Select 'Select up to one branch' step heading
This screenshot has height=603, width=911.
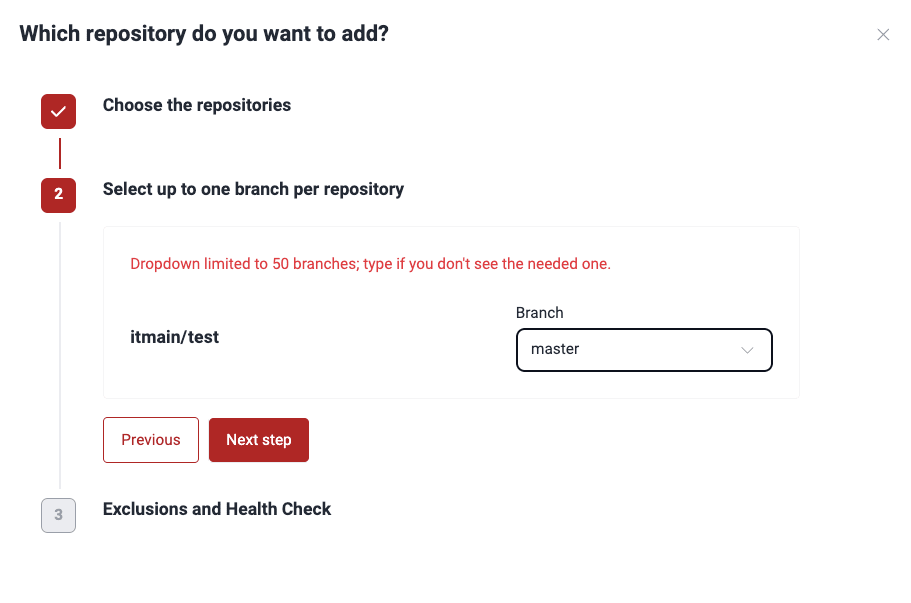tap(253, 189)
